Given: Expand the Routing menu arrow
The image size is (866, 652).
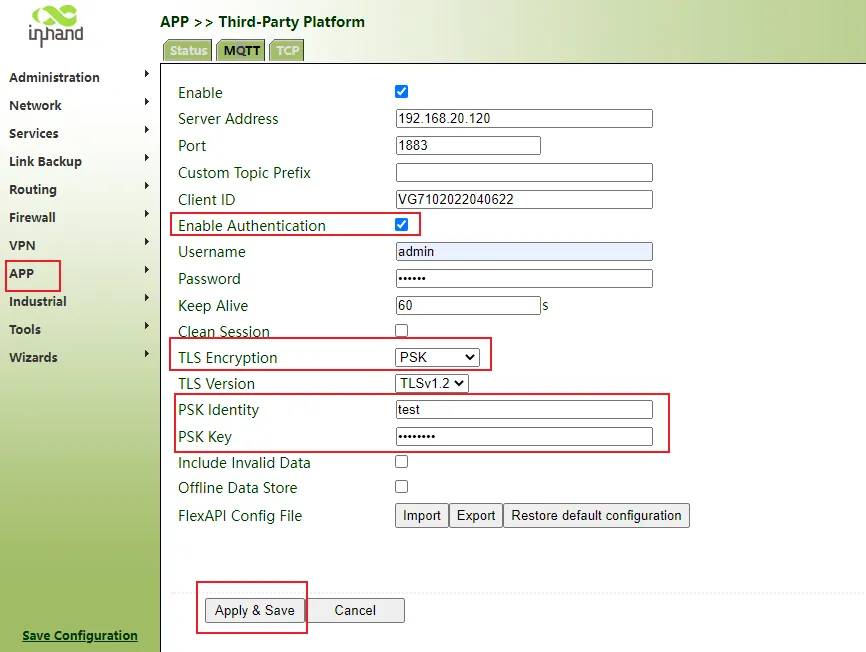Looking at the screenshot, I should pos(146,185).
